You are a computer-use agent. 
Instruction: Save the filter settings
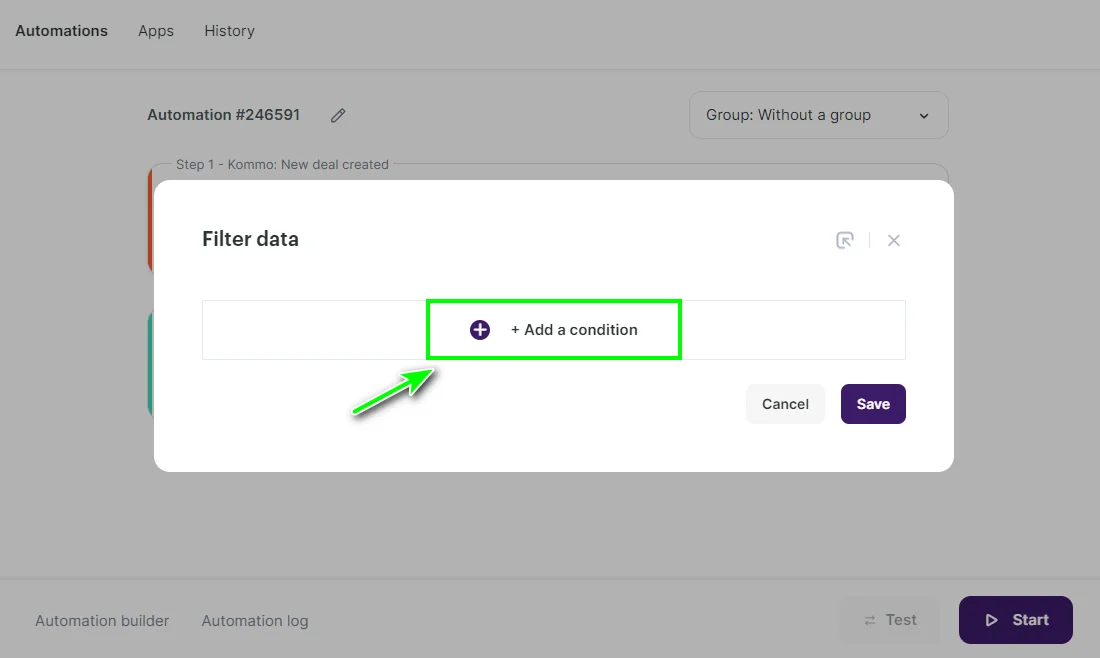tap(872, 404)
